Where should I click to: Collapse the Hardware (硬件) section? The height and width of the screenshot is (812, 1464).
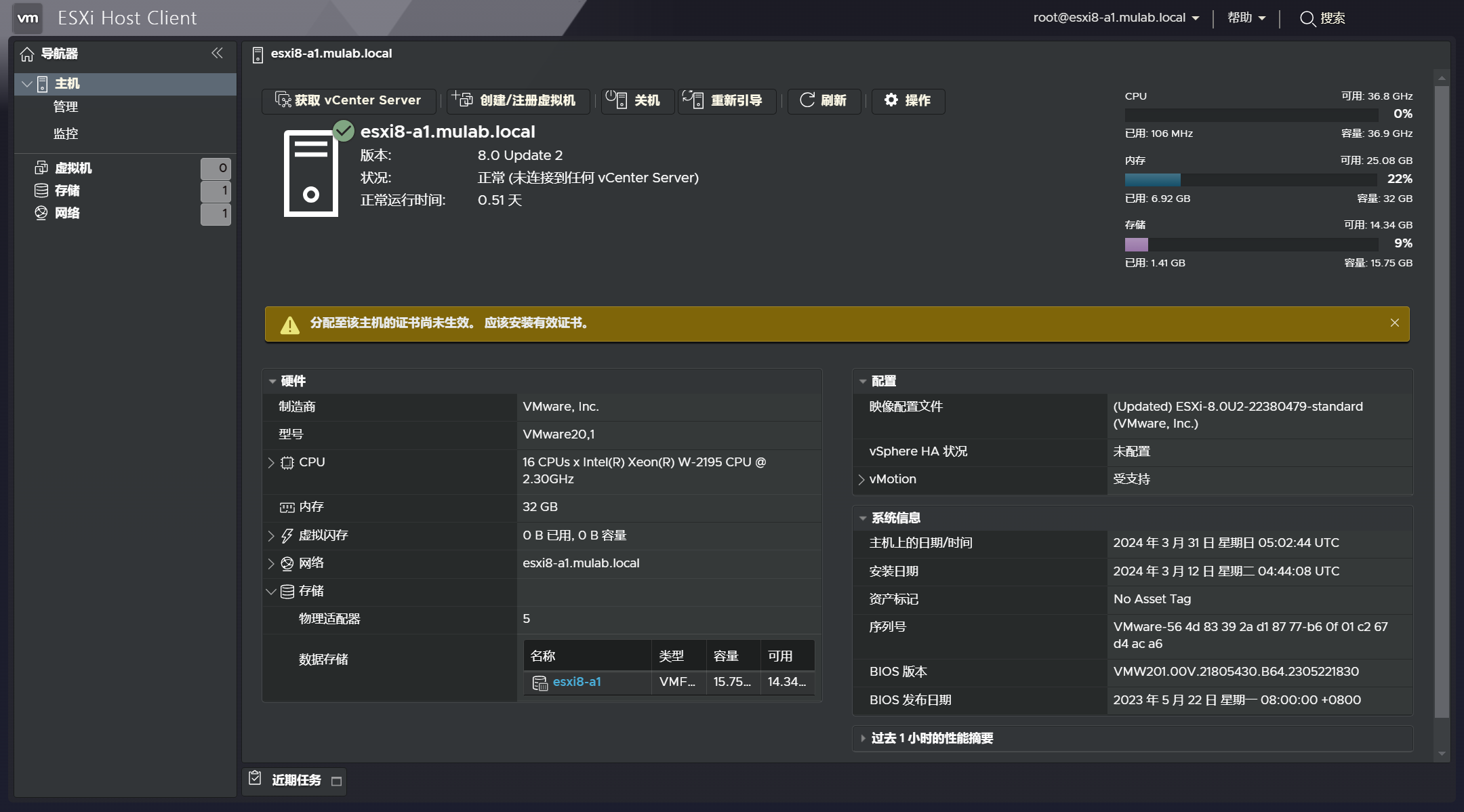[x=272, y=382]
